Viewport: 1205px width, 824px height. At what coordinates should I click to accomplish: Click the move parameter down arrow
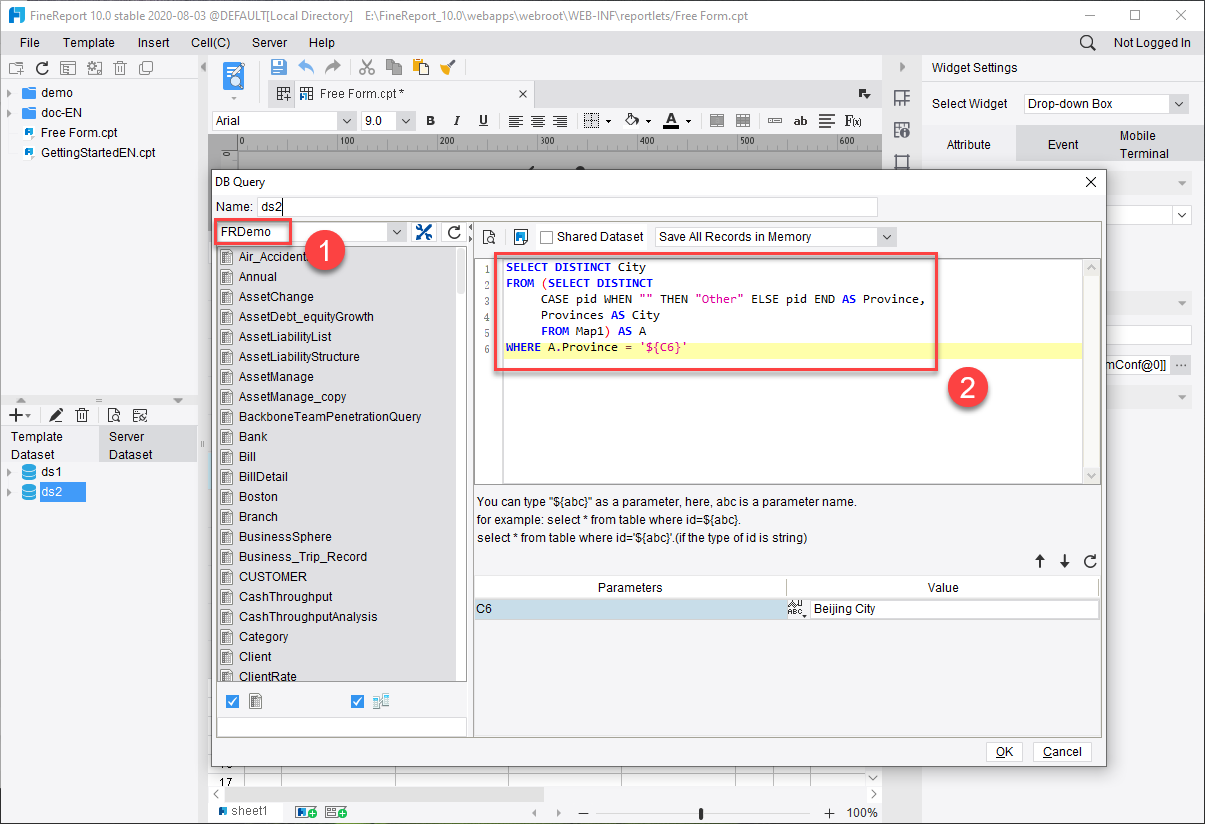1065,562
